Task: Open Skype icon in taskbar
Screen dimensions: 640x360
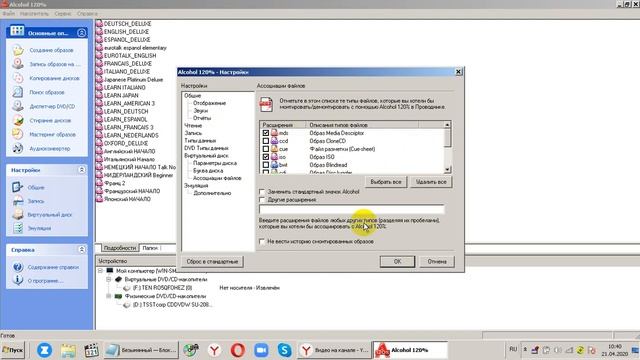Action: (284, 350)
